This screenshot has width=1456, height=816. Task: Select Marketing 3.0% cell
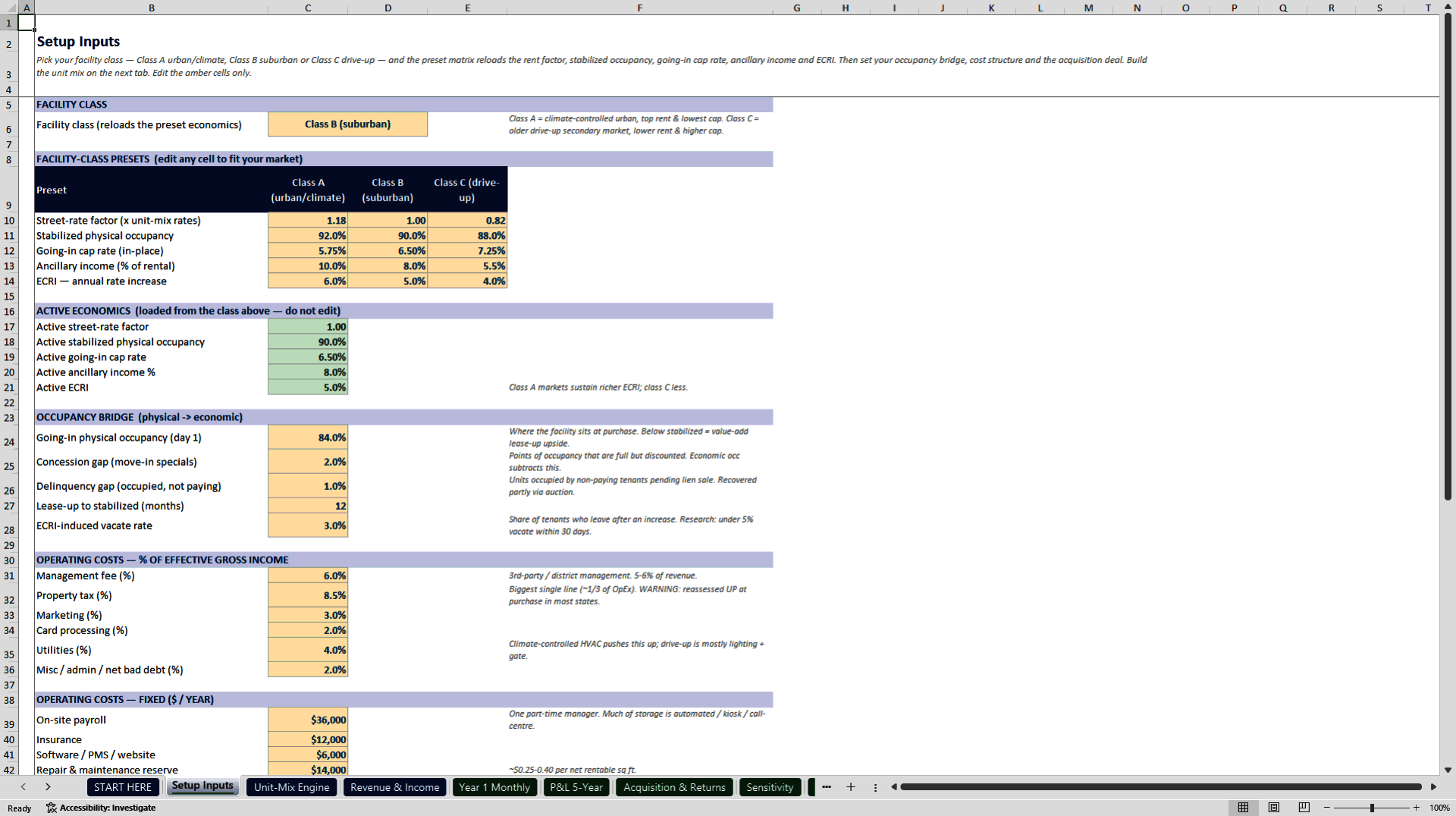[x=308, y=615]
